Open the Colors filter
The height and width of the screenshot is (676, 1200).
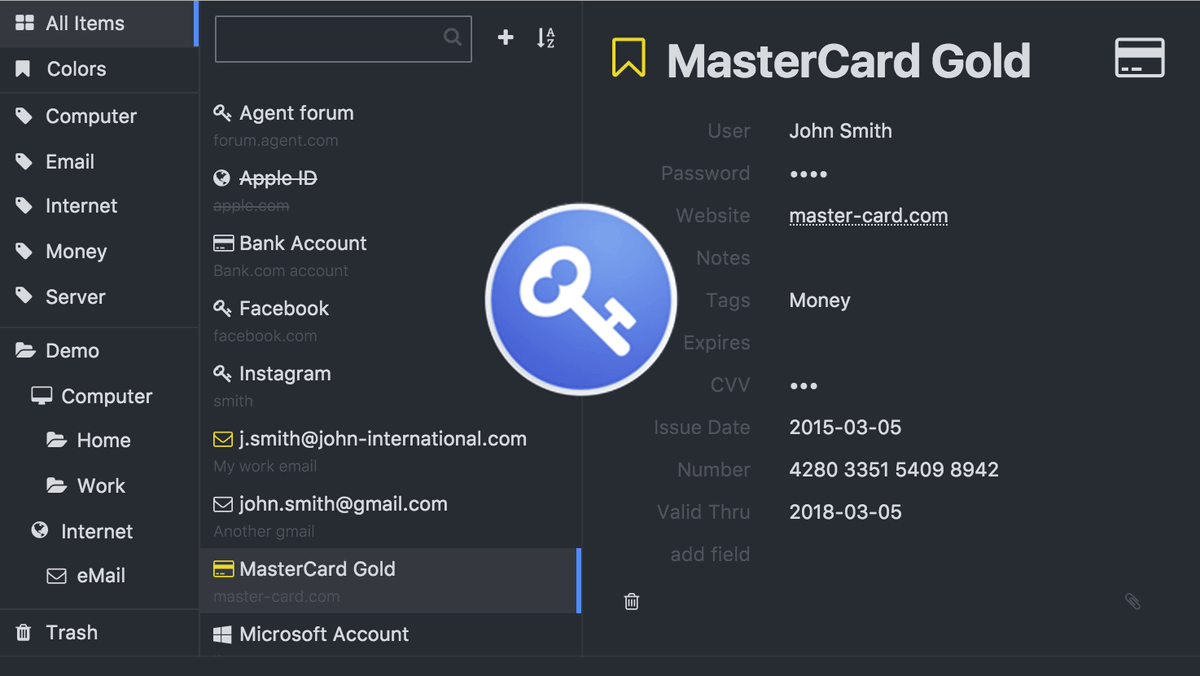tap(98, 69)
